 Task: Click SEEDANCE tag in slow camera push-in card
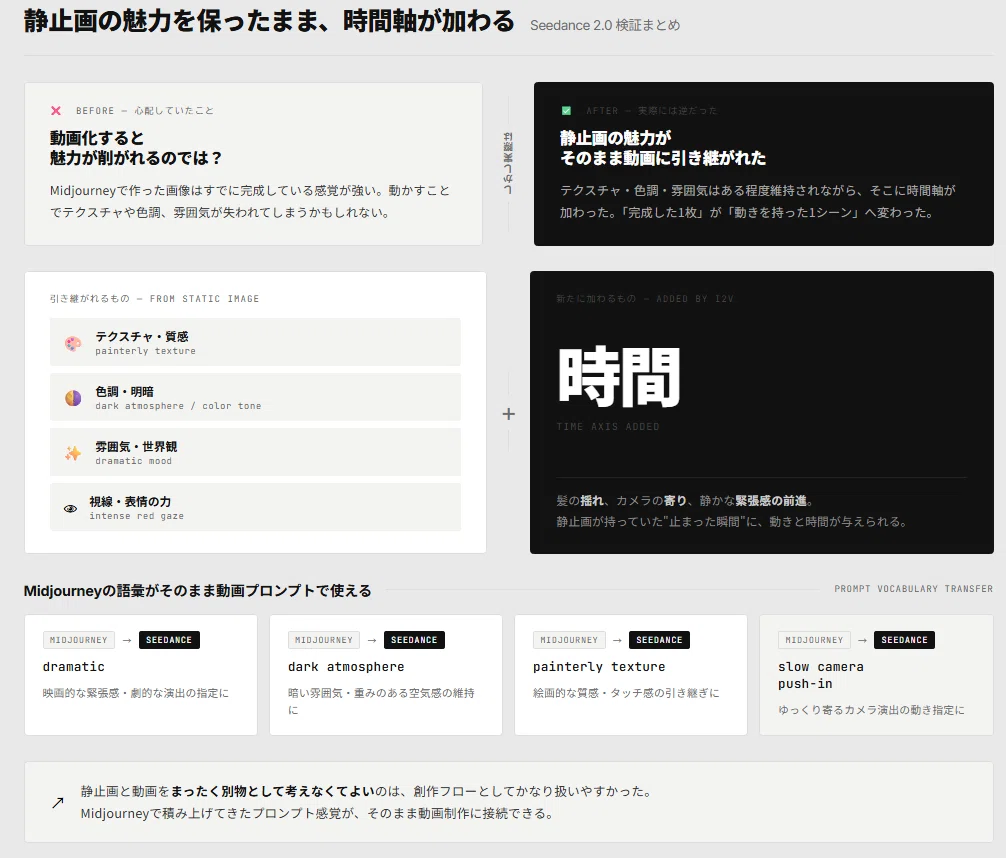click(905, 640)
